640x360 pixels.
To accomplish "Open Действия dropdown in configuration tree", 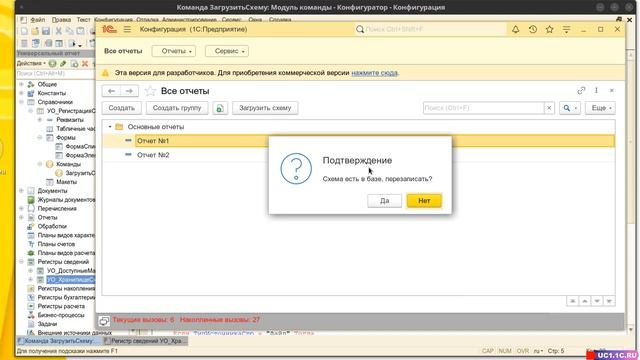I will pyautogui.click(x=31, y=63).
